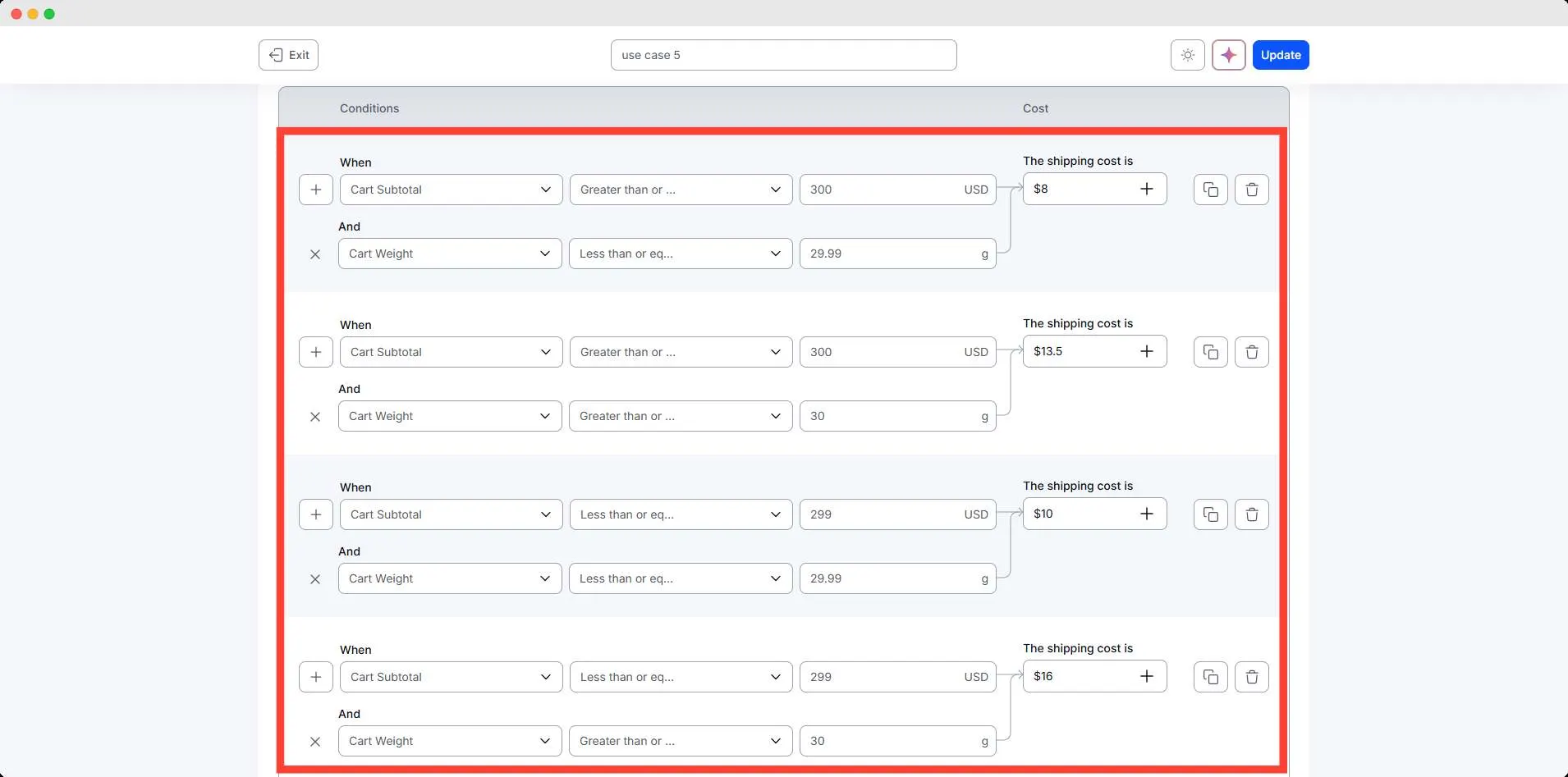This screenshot has height=777, width=1568.
Task: Remove the Cart Weight condition in first rule
Action: click(x=315, y=254)
